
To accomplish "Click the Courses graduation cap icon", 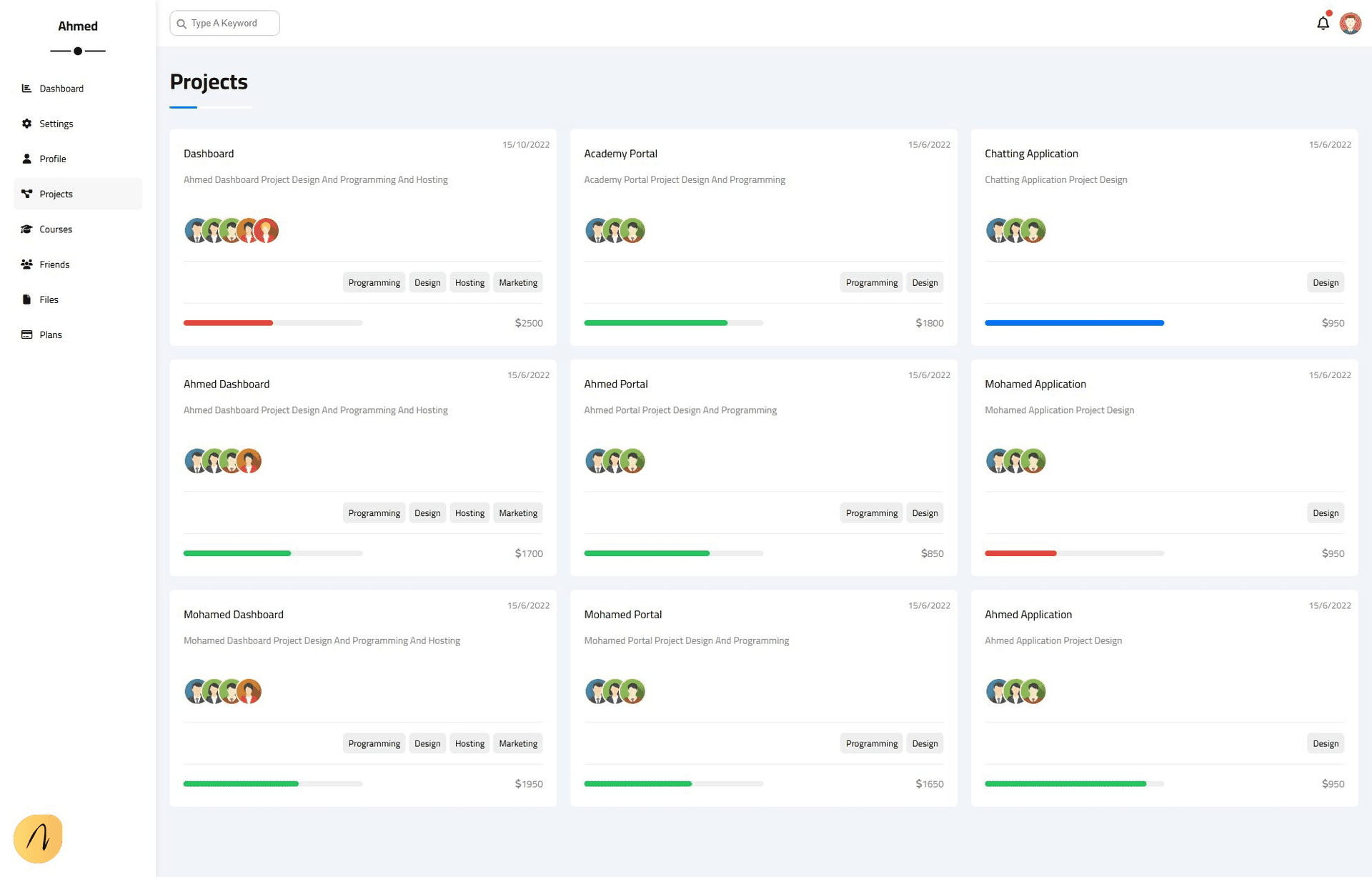I will (x=26, y=229).
